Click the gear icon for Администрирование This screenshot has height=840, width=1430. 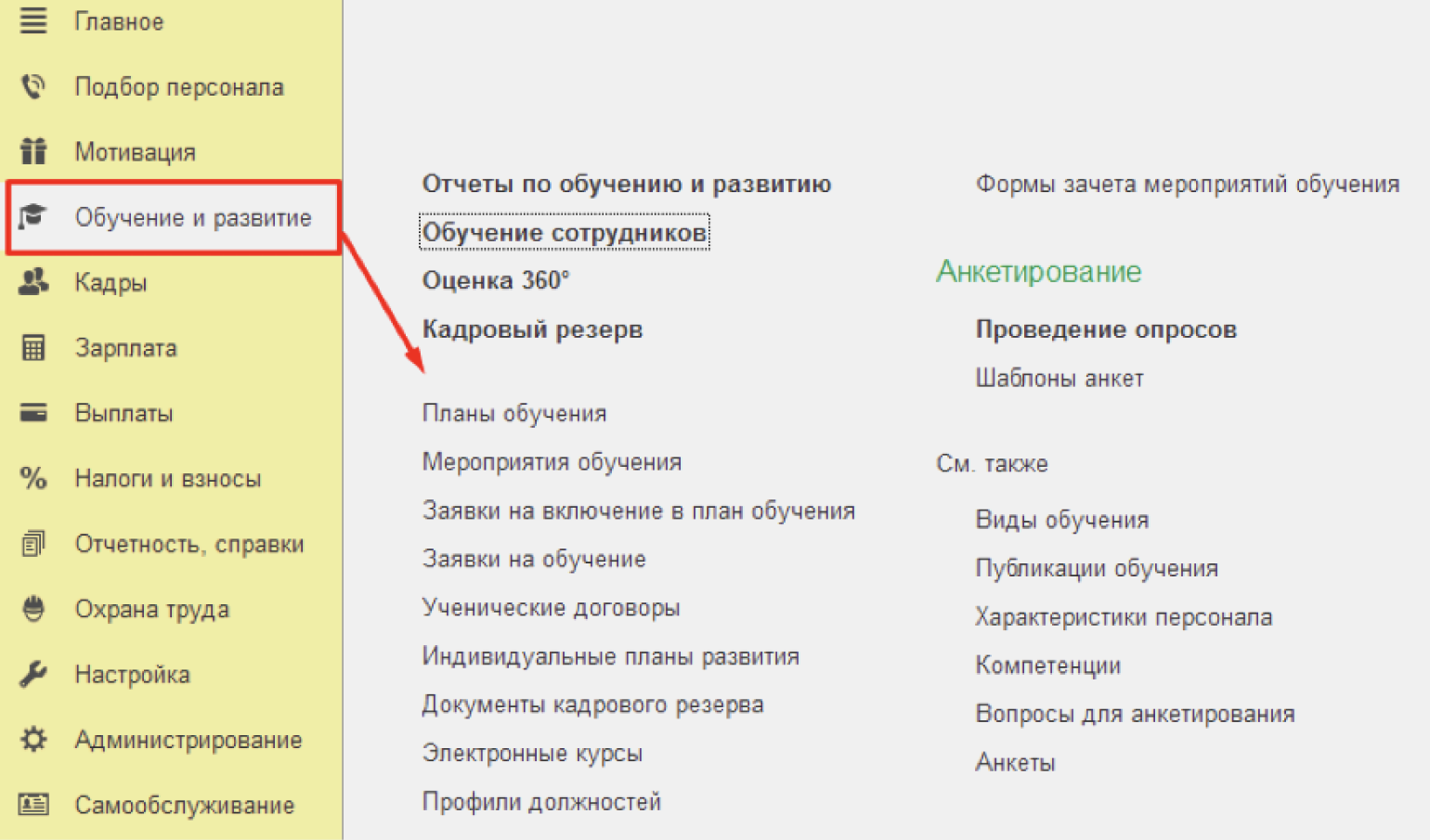33,739
